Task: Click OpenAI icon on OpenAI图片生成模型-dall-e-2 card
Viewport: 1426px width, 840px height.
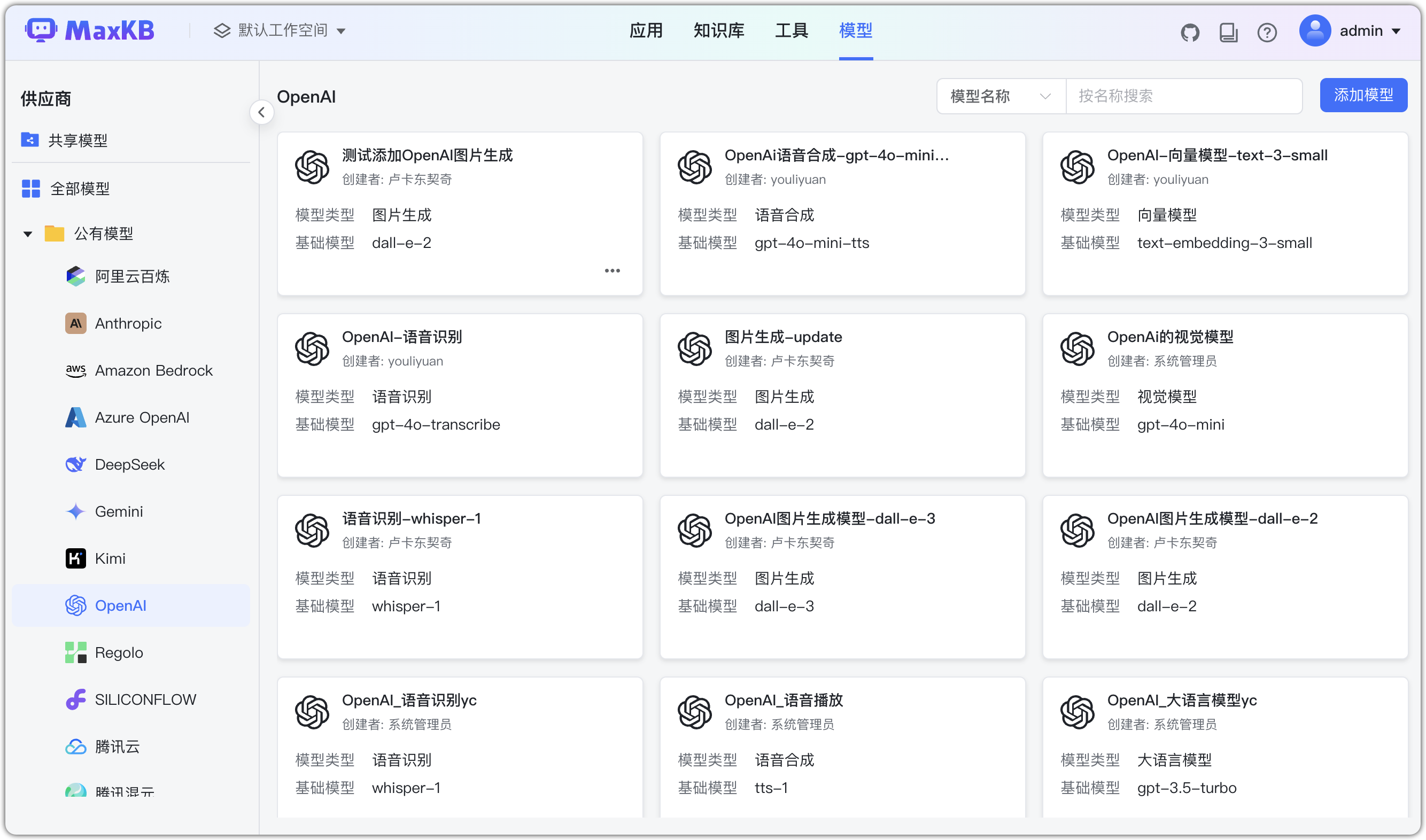Action: (x=1078, y=531)
